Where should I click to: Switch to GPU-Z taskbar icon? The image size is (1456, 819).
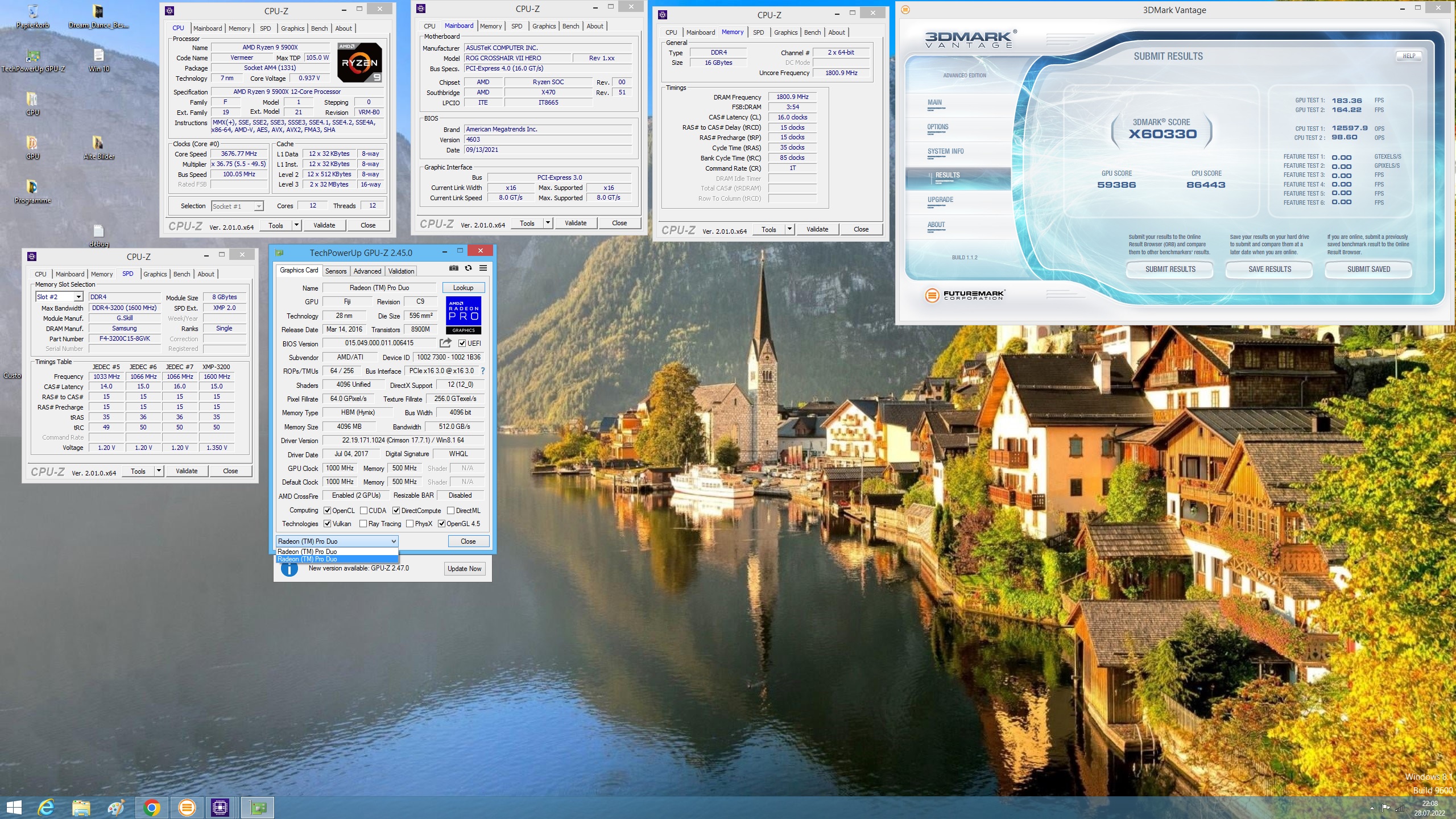point(258,808)
